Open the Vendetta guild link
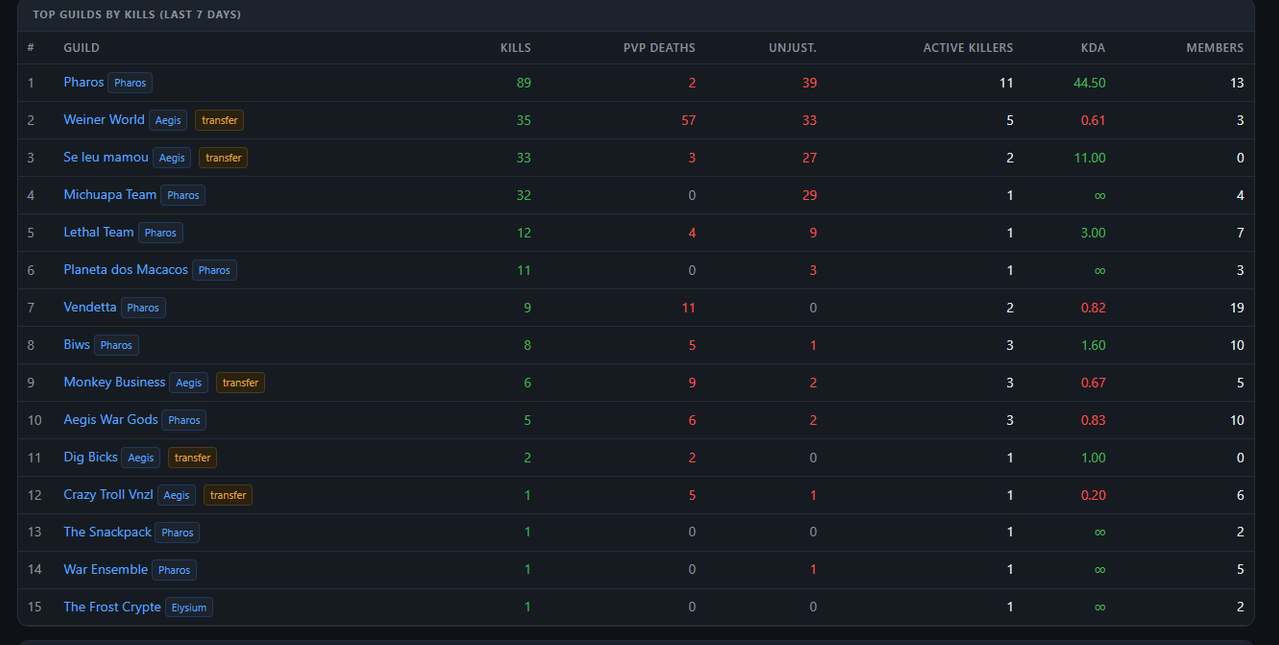Viewport: 1279px width, 645px height. coord(90,307)
